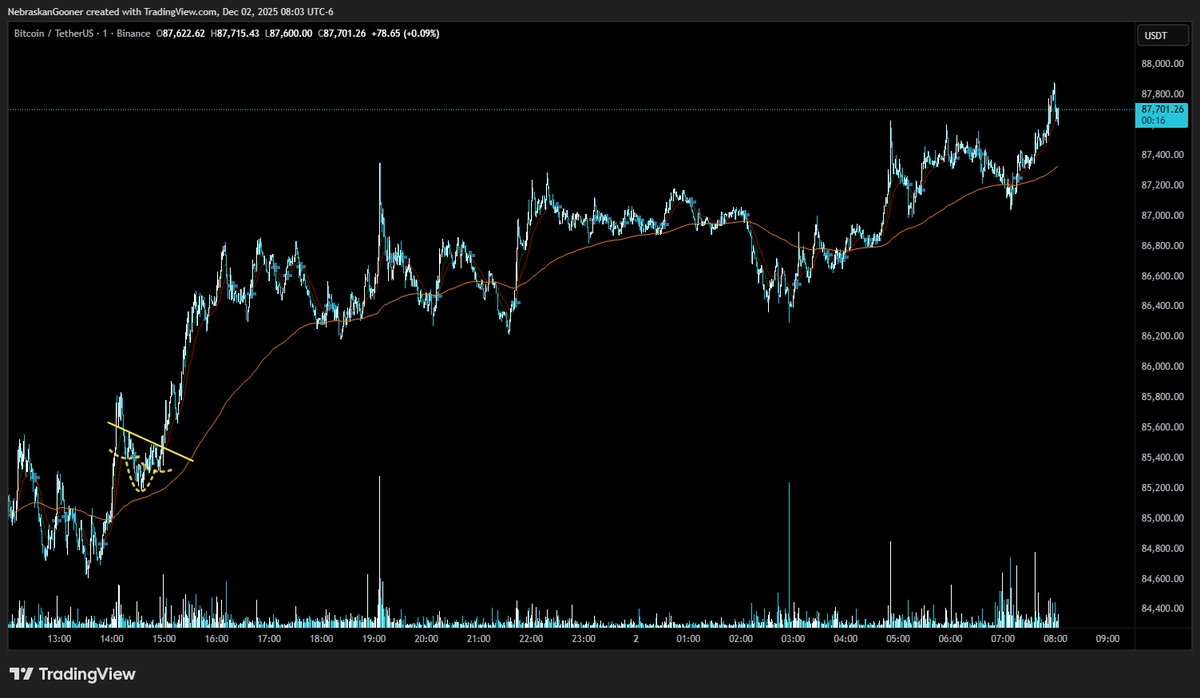Click the 05:00 time axis label
The image size is (1200, 698).
click(x=898, y=638)
